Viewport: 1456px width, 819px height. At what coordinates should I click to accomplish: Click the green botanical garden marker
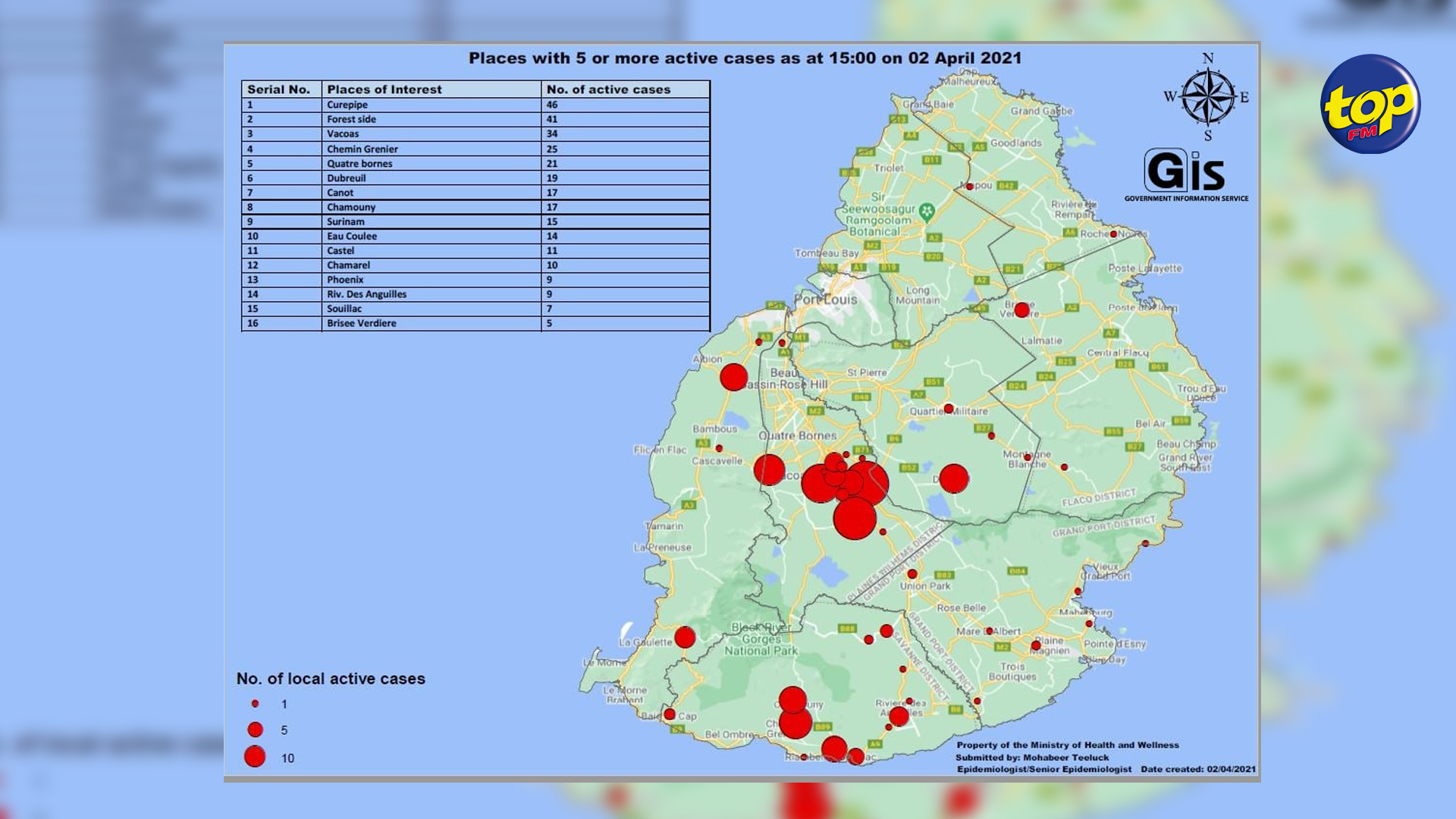[927, 212]
